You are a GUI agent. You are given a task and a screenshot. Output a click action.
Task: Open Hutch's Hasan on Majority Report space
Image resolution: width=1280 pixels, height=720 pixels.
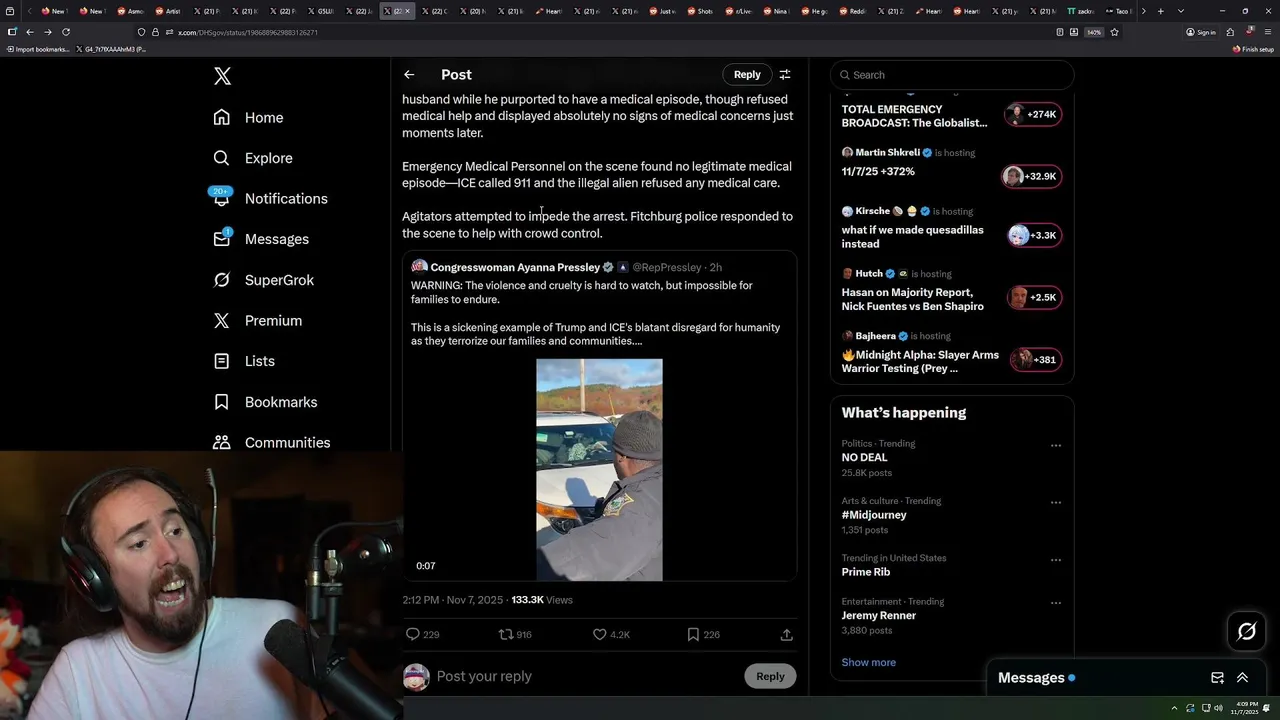[951, 290]
